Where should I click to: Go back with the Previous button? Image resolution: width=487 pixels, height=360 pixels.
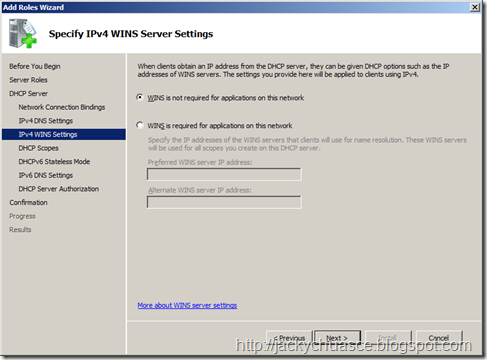(289, 338)
